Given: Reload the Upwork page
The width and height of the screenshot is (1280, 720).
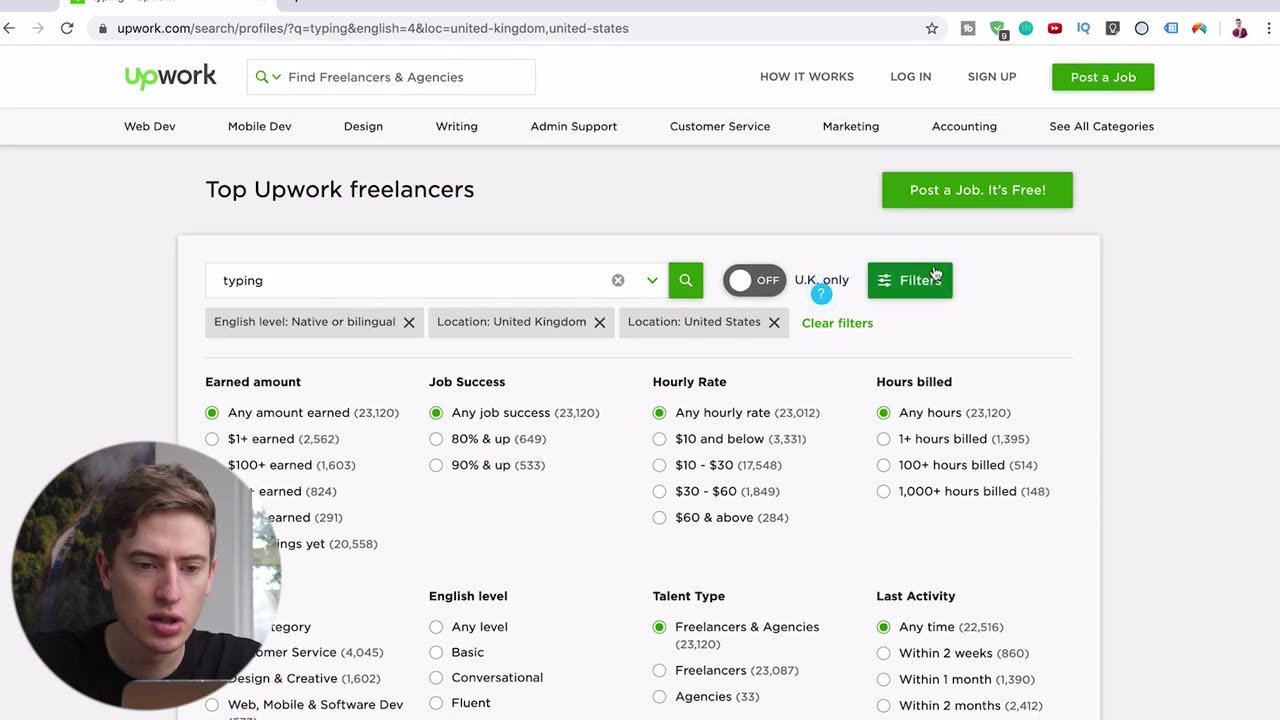Looking at the screenshot, I should click(67, 28).
